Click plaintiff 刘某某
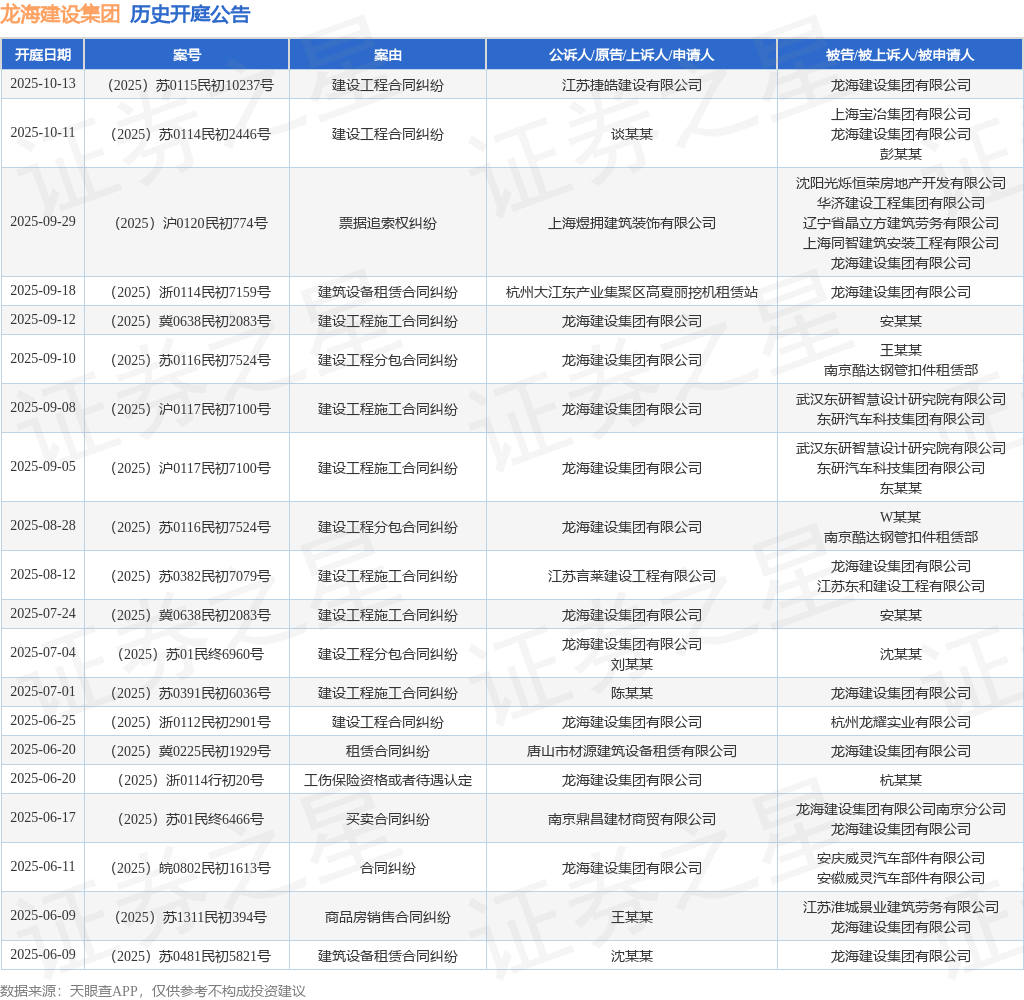 tap(632, 664)
